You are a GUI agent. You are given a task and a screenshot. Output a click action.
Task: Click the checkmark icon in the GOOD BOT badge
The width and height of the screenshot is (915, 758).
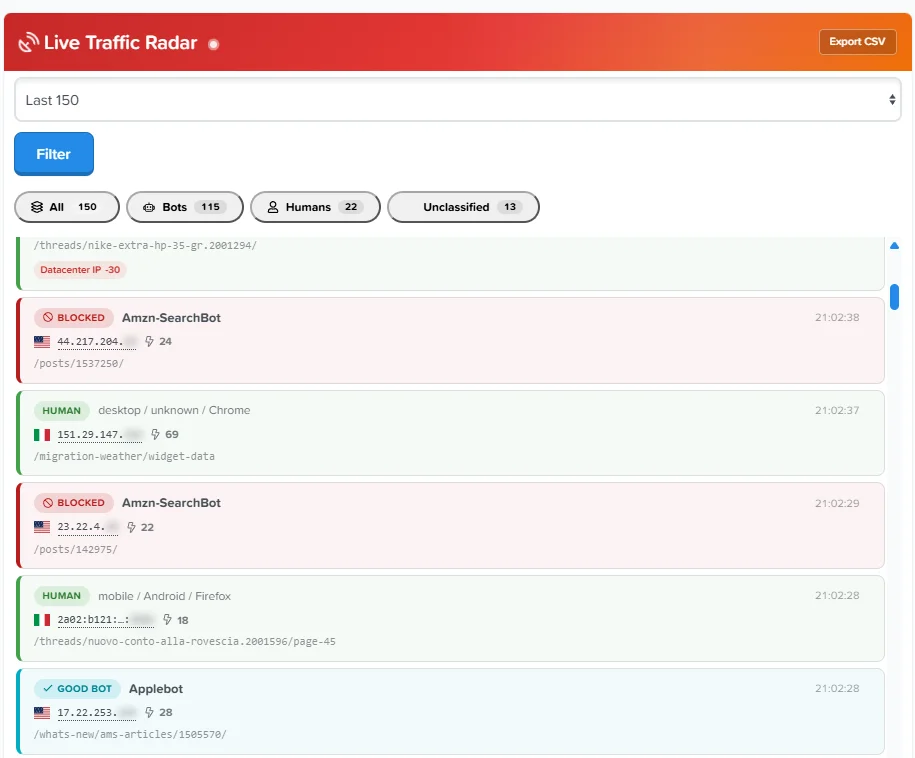pos(48,689)
